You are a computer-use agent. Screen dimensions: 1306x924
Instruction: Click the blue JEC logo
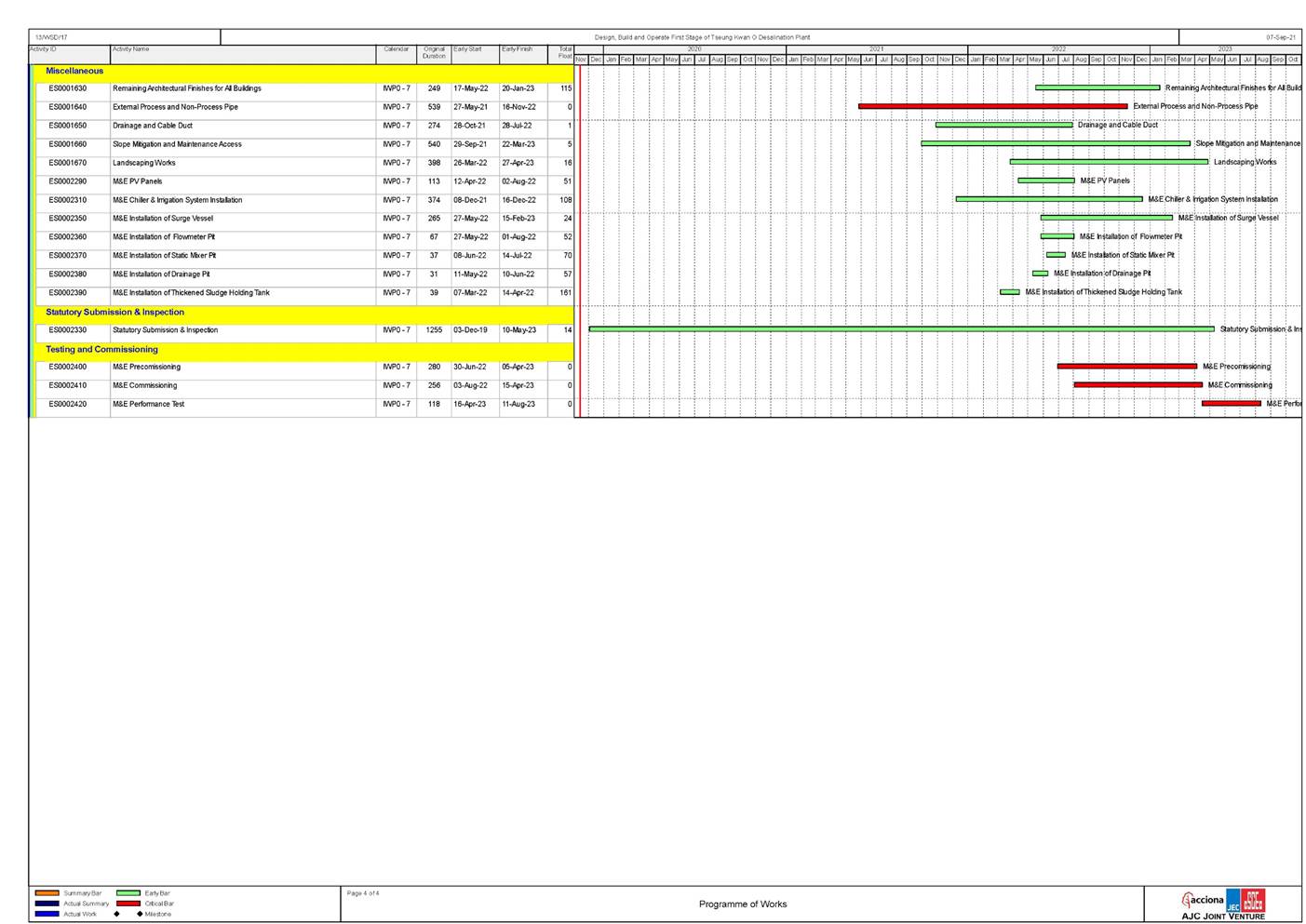1233,902
